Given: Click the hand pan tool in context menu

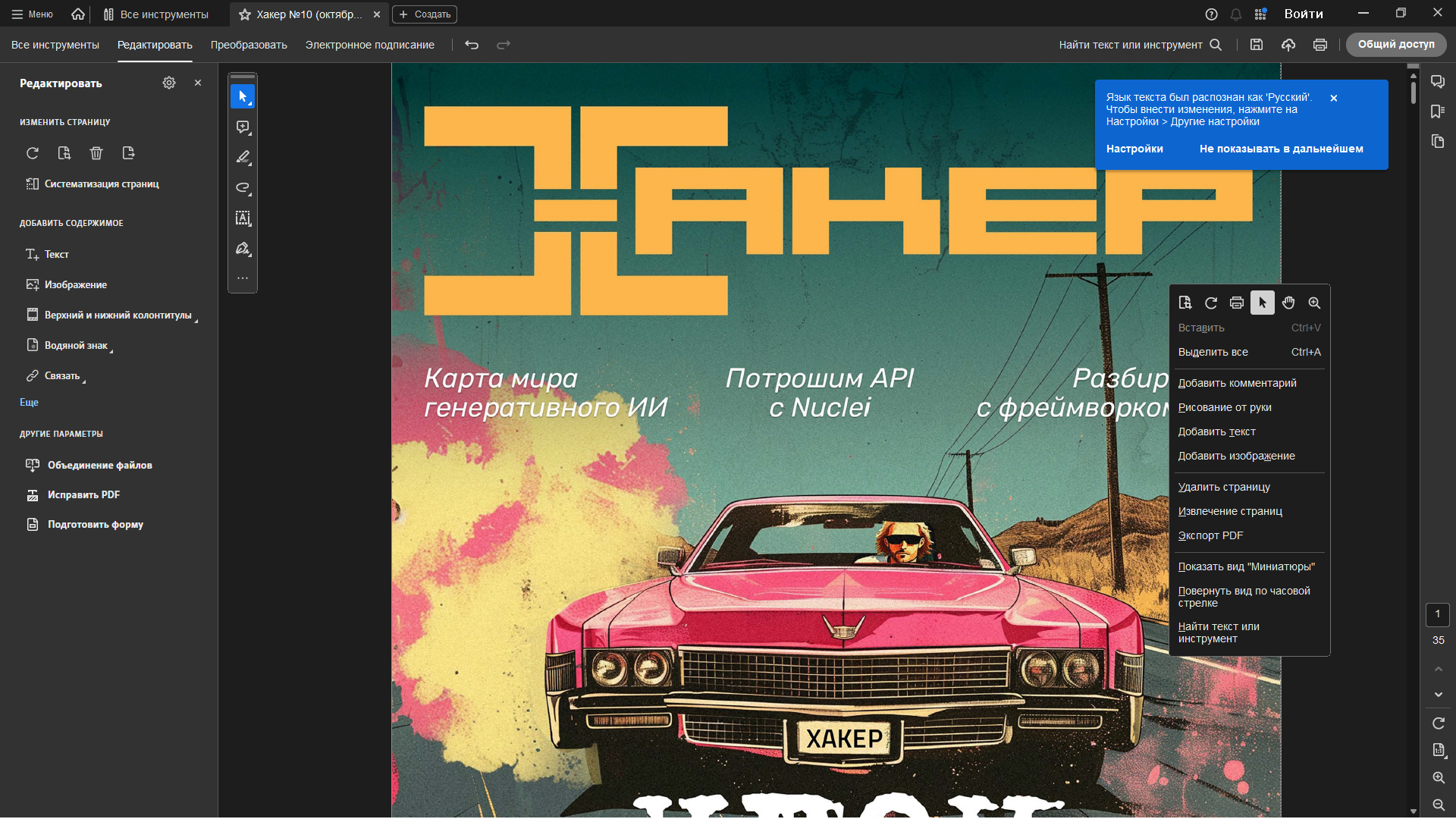Looking at the screenshot, I should click(1288, 303).
